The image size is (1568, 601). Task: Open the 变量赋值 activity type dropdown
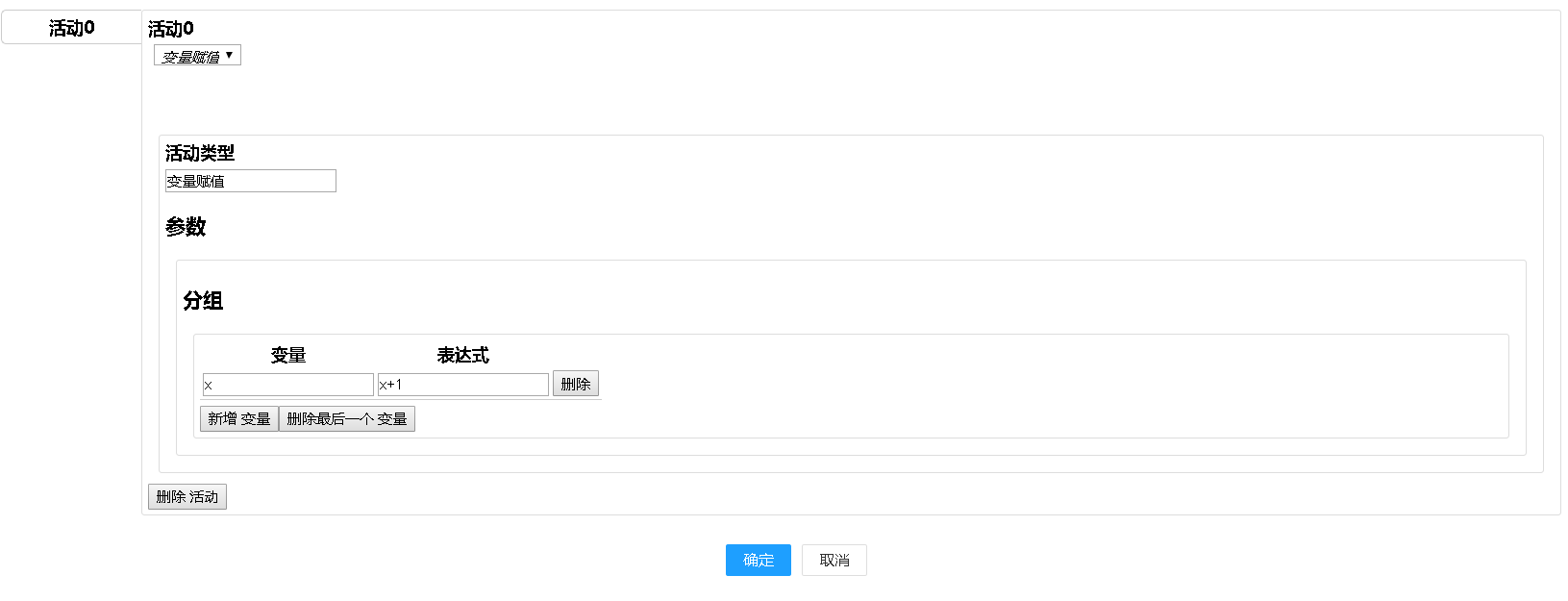pyautogui.click(x=197, y=56)
